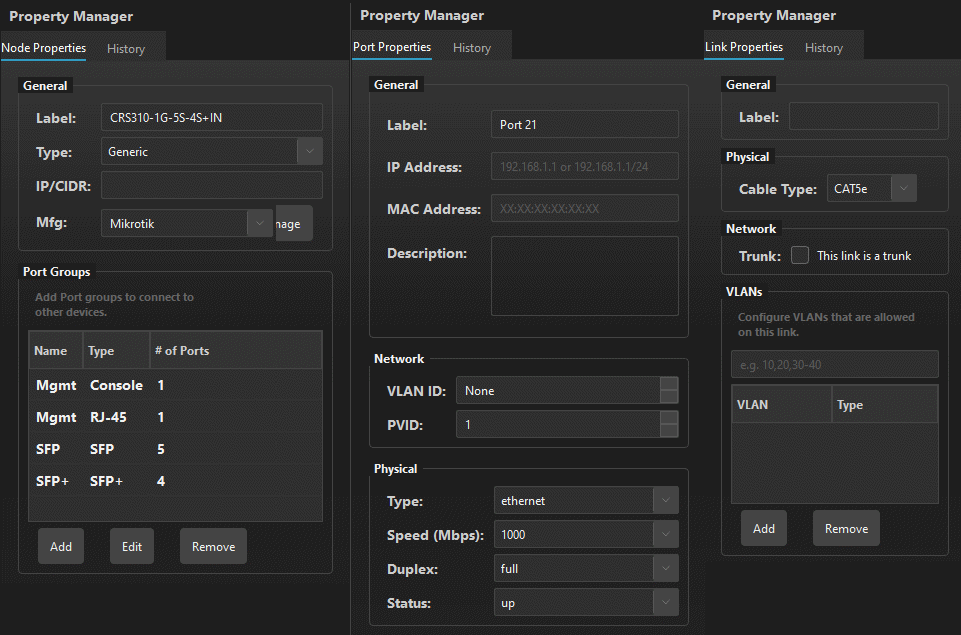Select the Link Properties tab

(x=743, y=47)
